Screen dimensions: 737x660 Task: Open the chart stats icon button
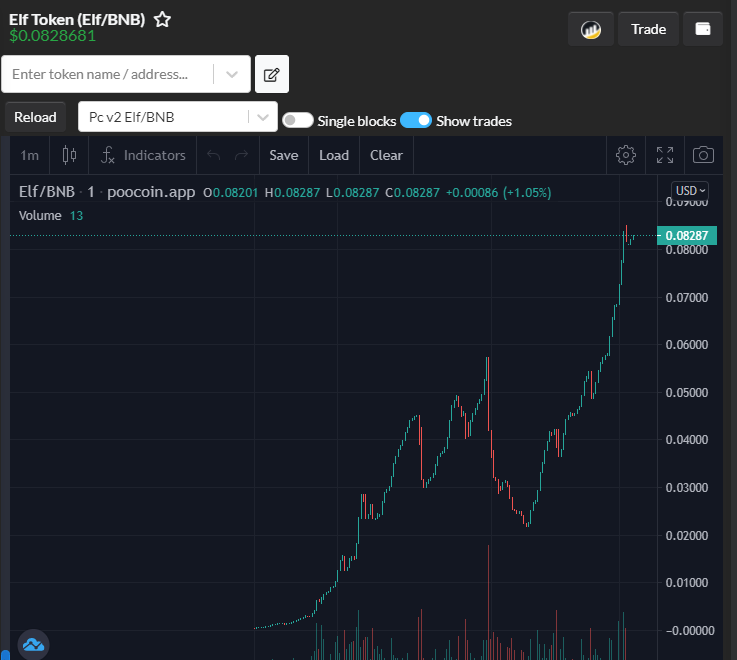coord(591,29)
